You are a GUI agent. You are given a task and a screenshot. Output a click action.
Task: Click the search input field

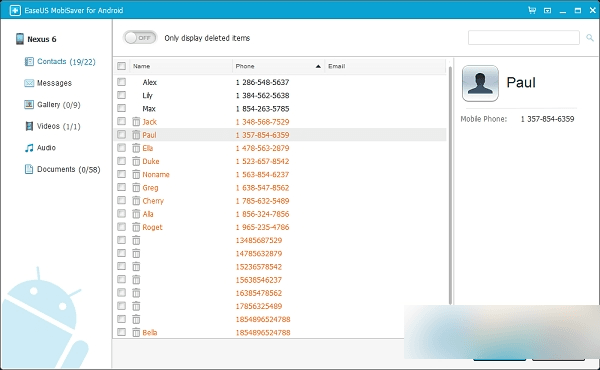click(523, 37)
